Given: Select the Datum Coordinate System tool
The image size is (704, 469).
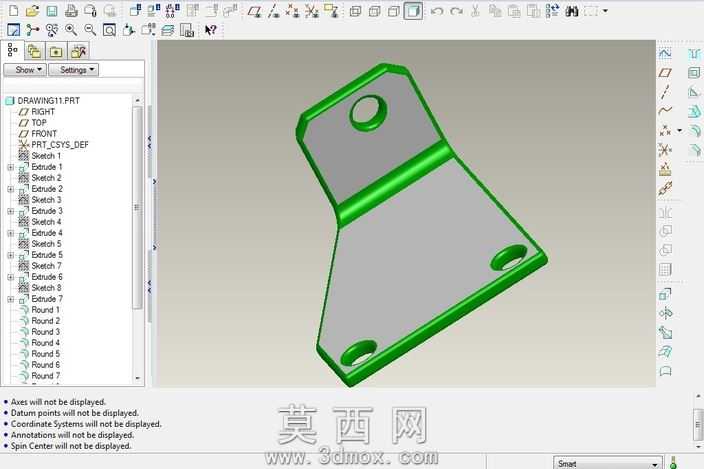Looking at the screenshot, I should [665, 149].
